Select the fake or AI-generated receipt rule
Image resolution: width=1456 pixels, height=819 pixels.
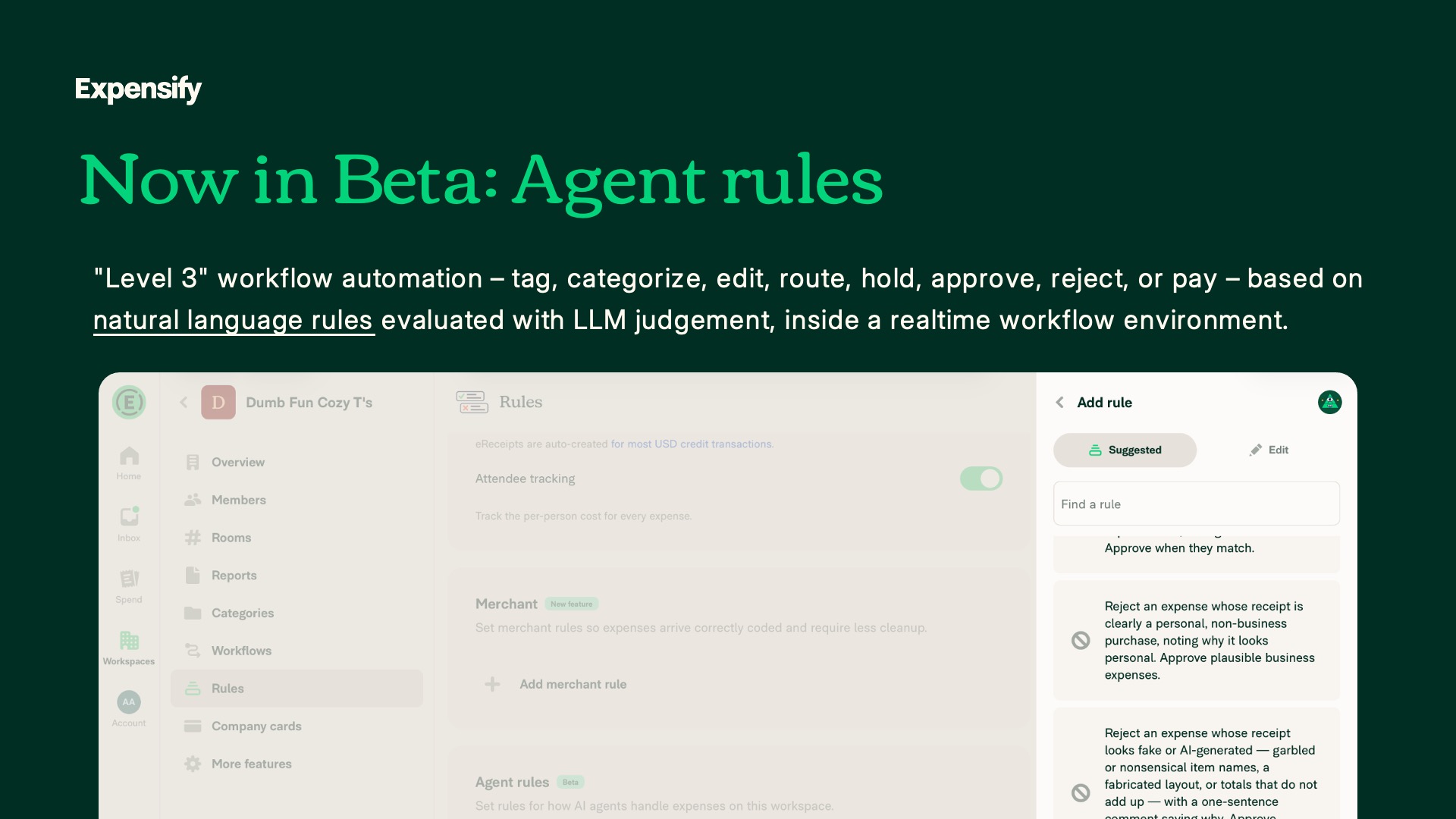pyautogui.click(x=1197, y=764)
